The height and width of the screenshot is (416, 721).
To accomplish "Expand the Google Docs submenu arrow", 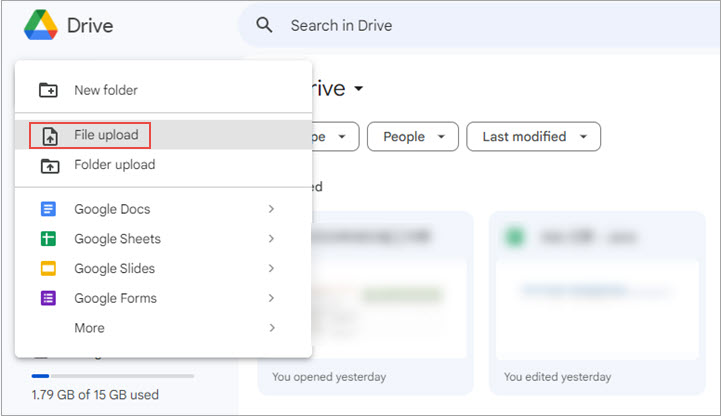I will point(271,209).
